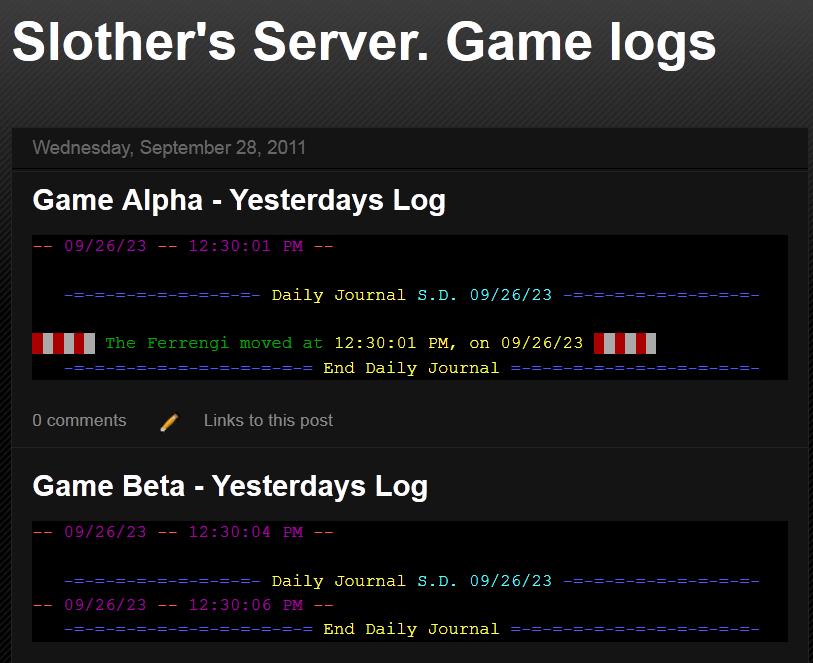Click the left red striped marker beside Ferrengi line
The width and height of the screenshot is (813, 663).
(64, 343)
